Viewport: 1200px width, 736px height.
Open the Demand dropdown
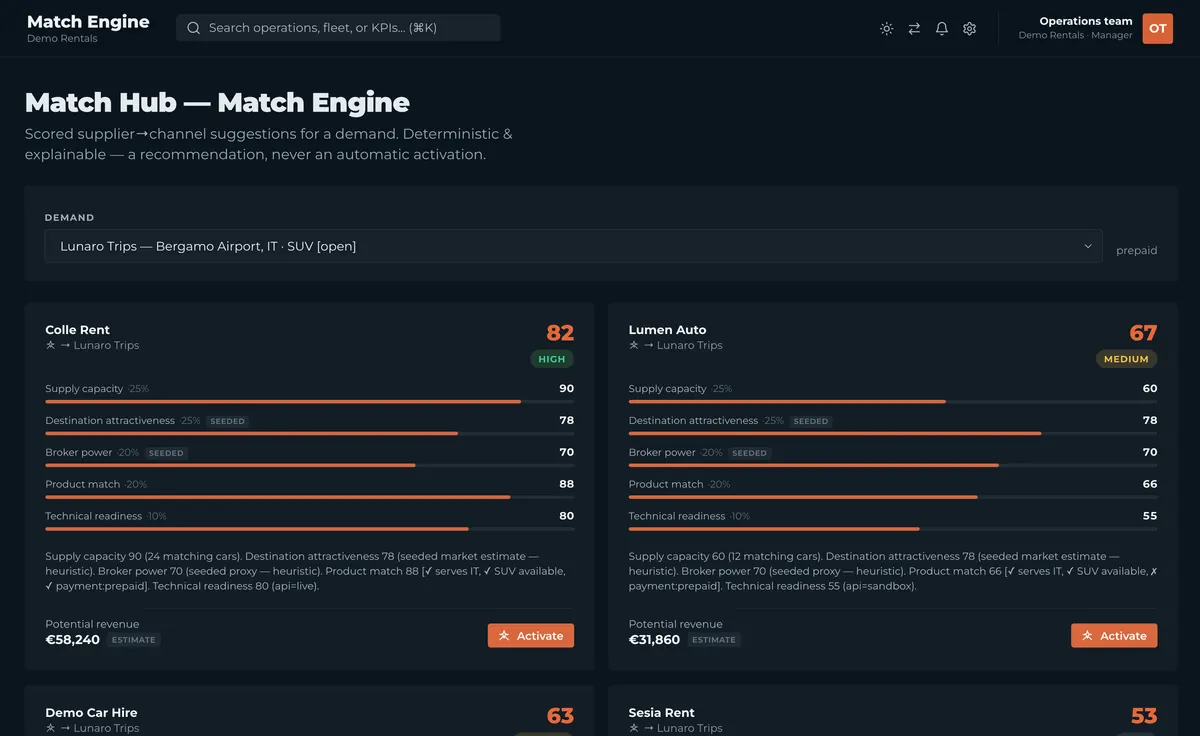573,246
